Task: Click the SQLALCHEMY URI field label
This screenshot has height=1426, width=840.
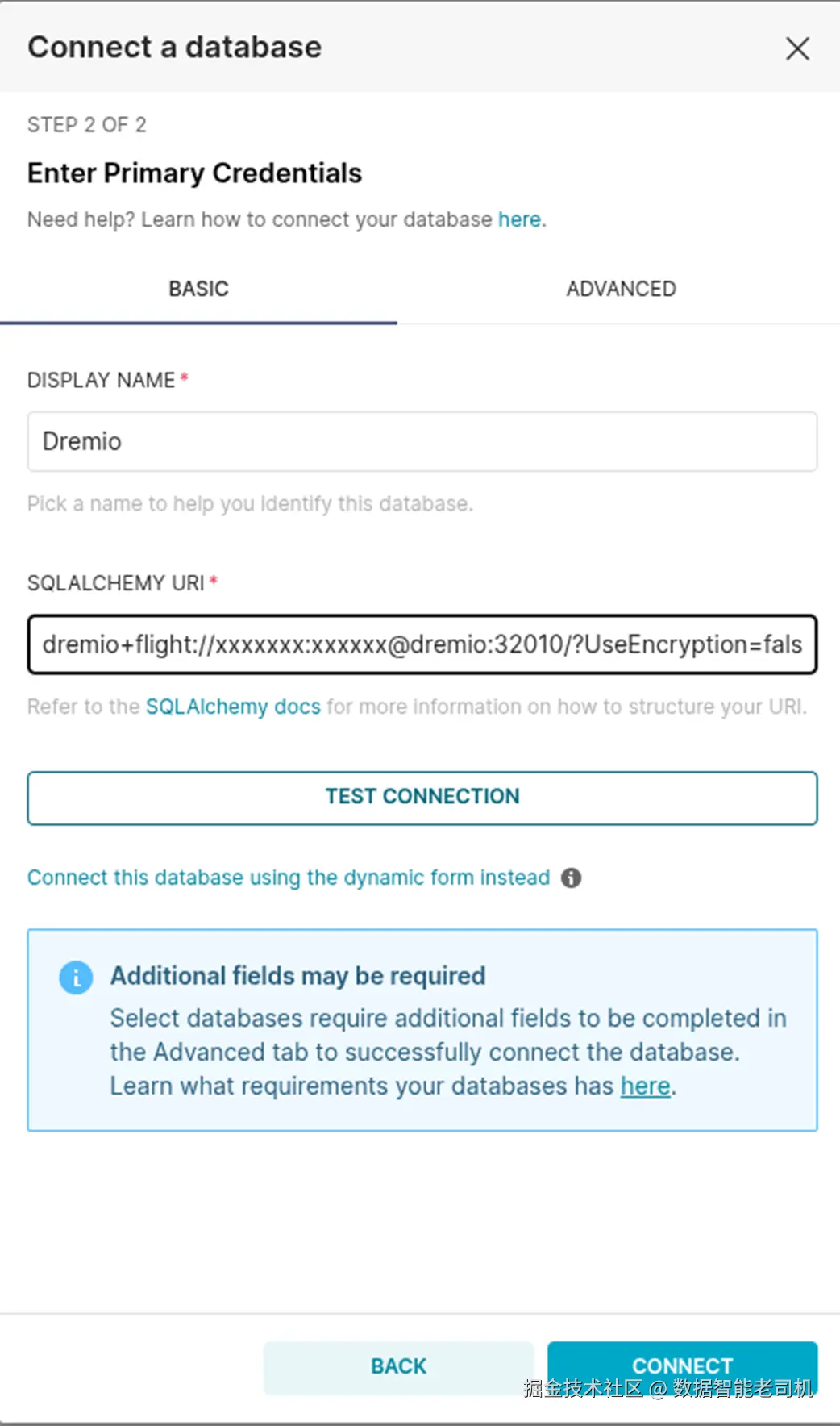Action: [x=115, y=583]
